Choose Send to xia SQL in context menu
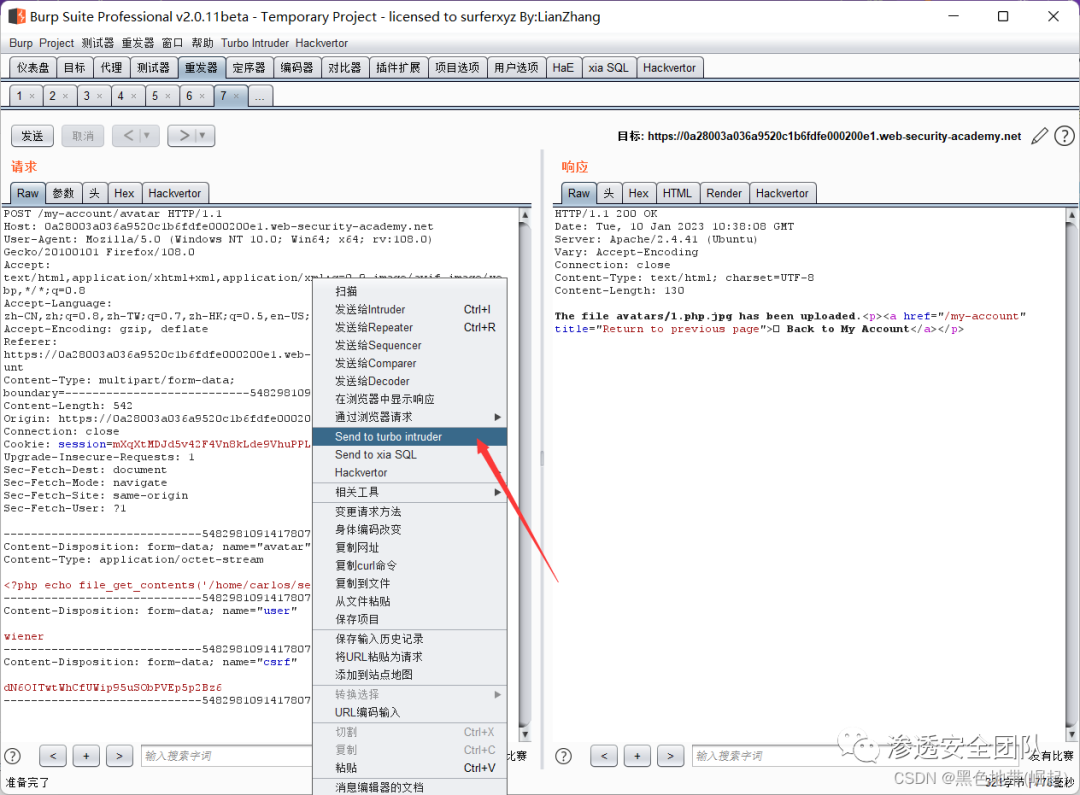1080x795 pixels. click(x=410, y=455)
